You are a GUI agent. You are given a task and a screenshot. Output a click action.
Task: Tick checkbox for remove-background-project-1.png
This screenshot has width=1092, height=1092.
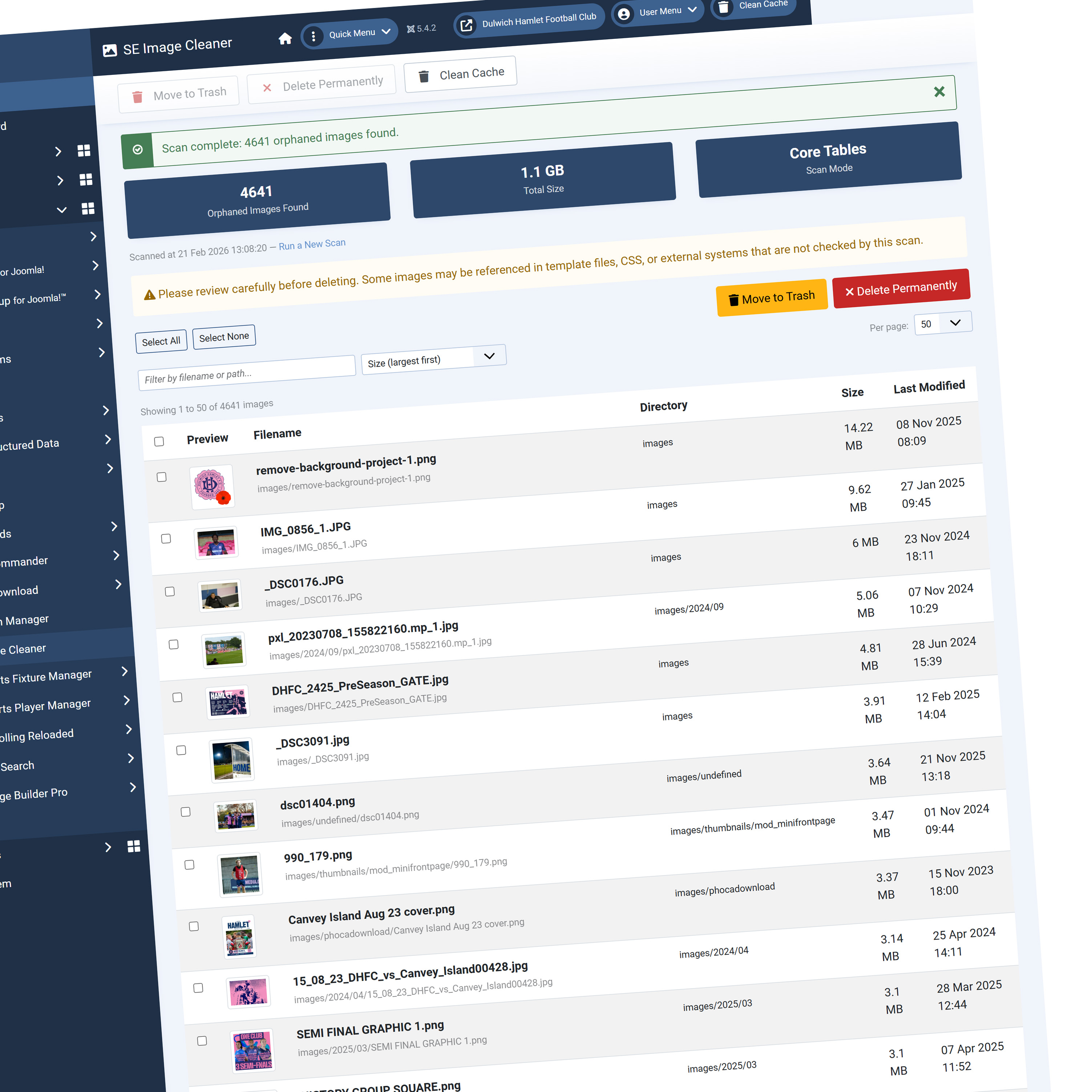tap(162, 477)
